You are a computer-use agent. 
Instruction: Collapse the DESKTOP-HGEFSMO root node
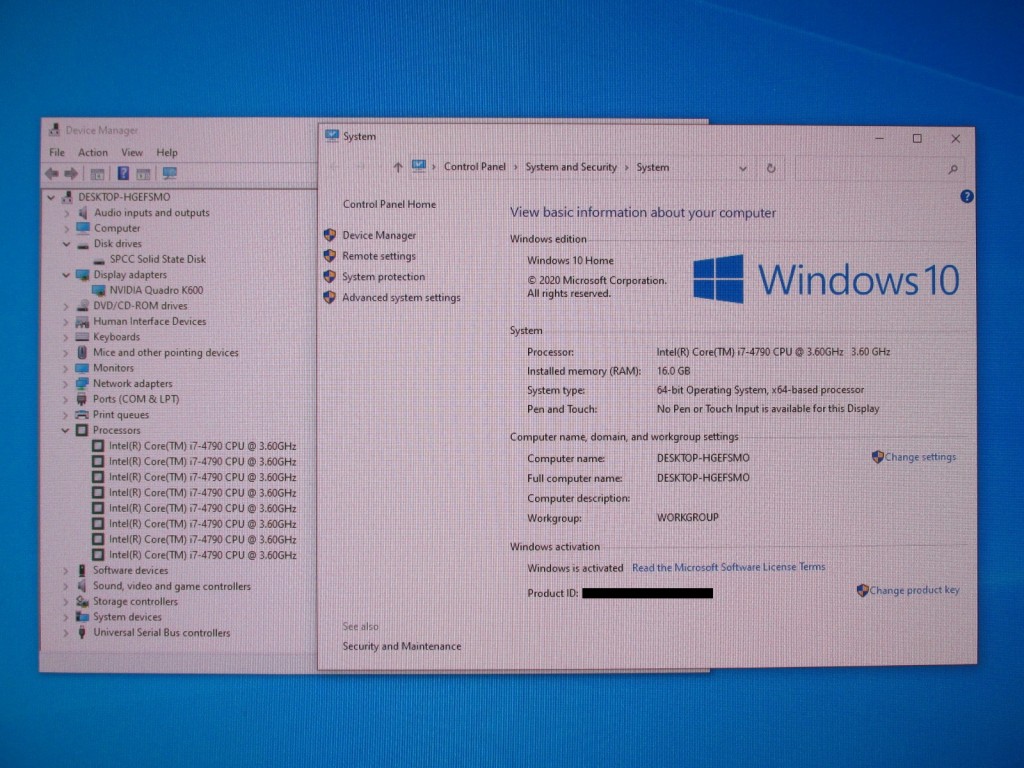point(52,197)
